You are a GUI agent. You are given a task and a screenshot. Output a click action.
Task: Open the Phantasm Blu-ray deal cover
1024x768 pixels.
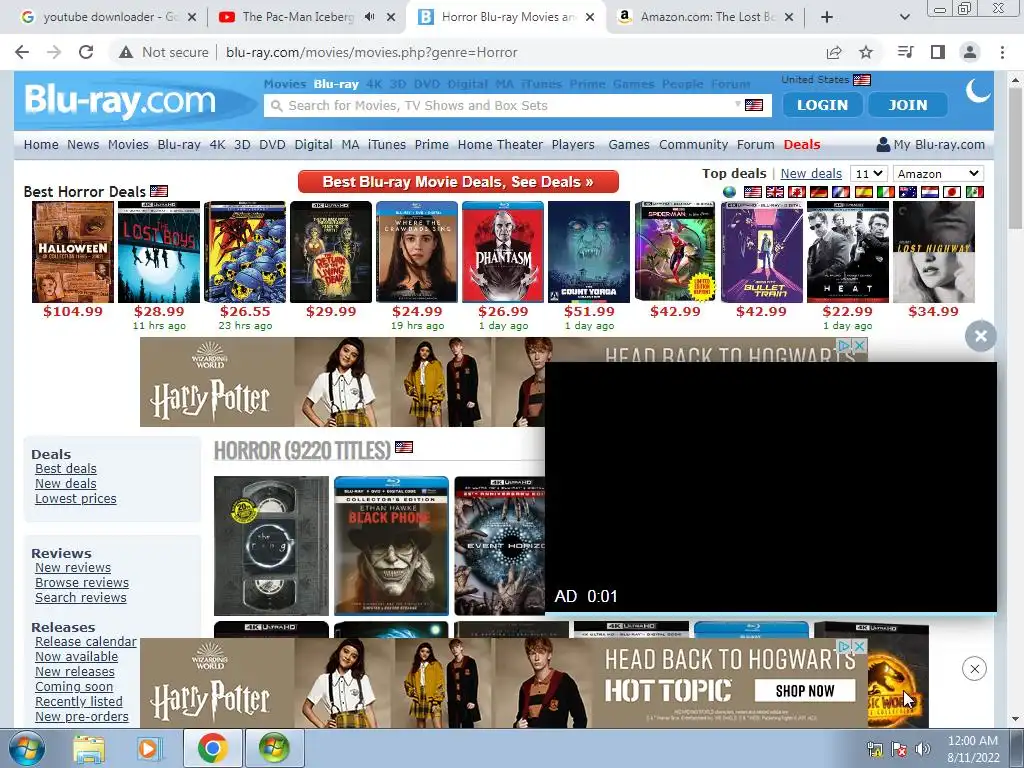(x=503, y=252)
